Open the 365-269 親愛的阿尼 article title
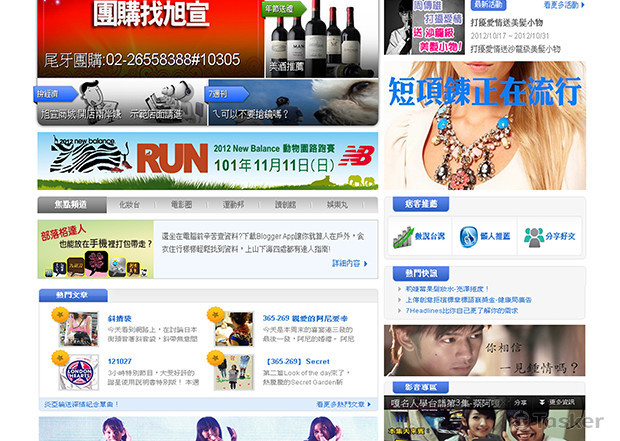 coord(305,318)
